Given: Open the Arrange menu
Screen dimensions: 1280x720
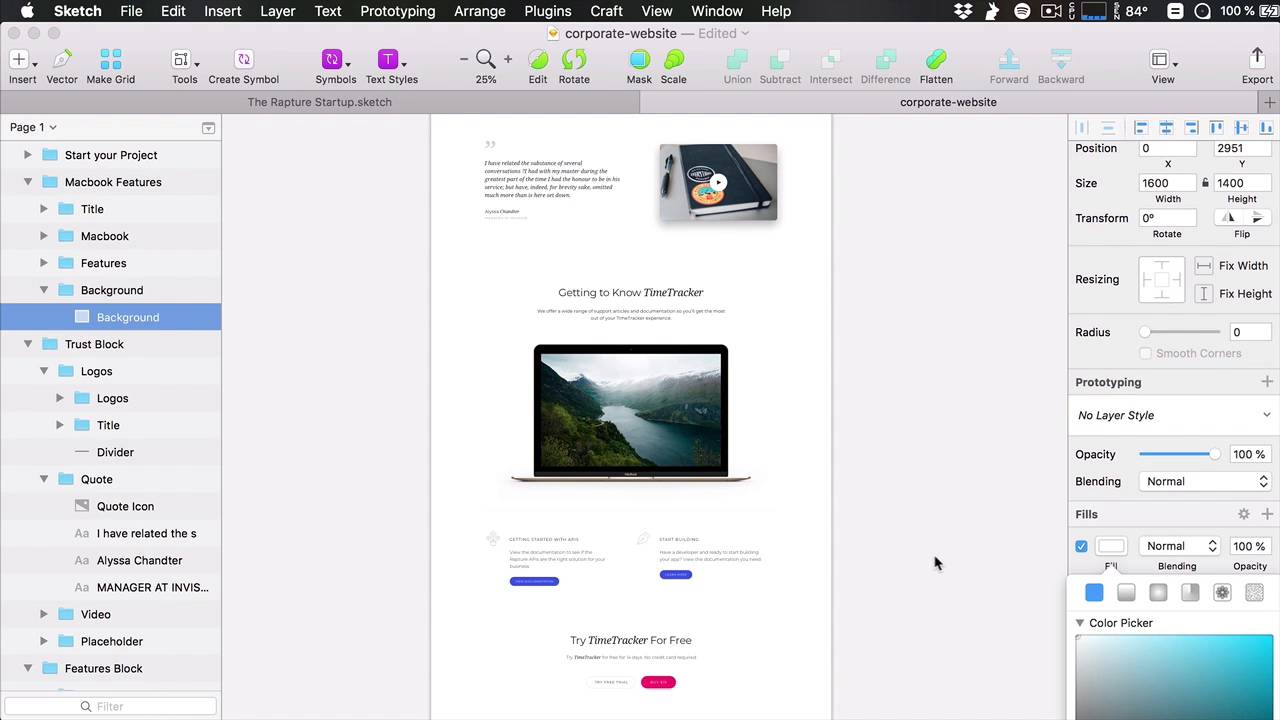Looking at the screenshot, I should tap(480, 11).
